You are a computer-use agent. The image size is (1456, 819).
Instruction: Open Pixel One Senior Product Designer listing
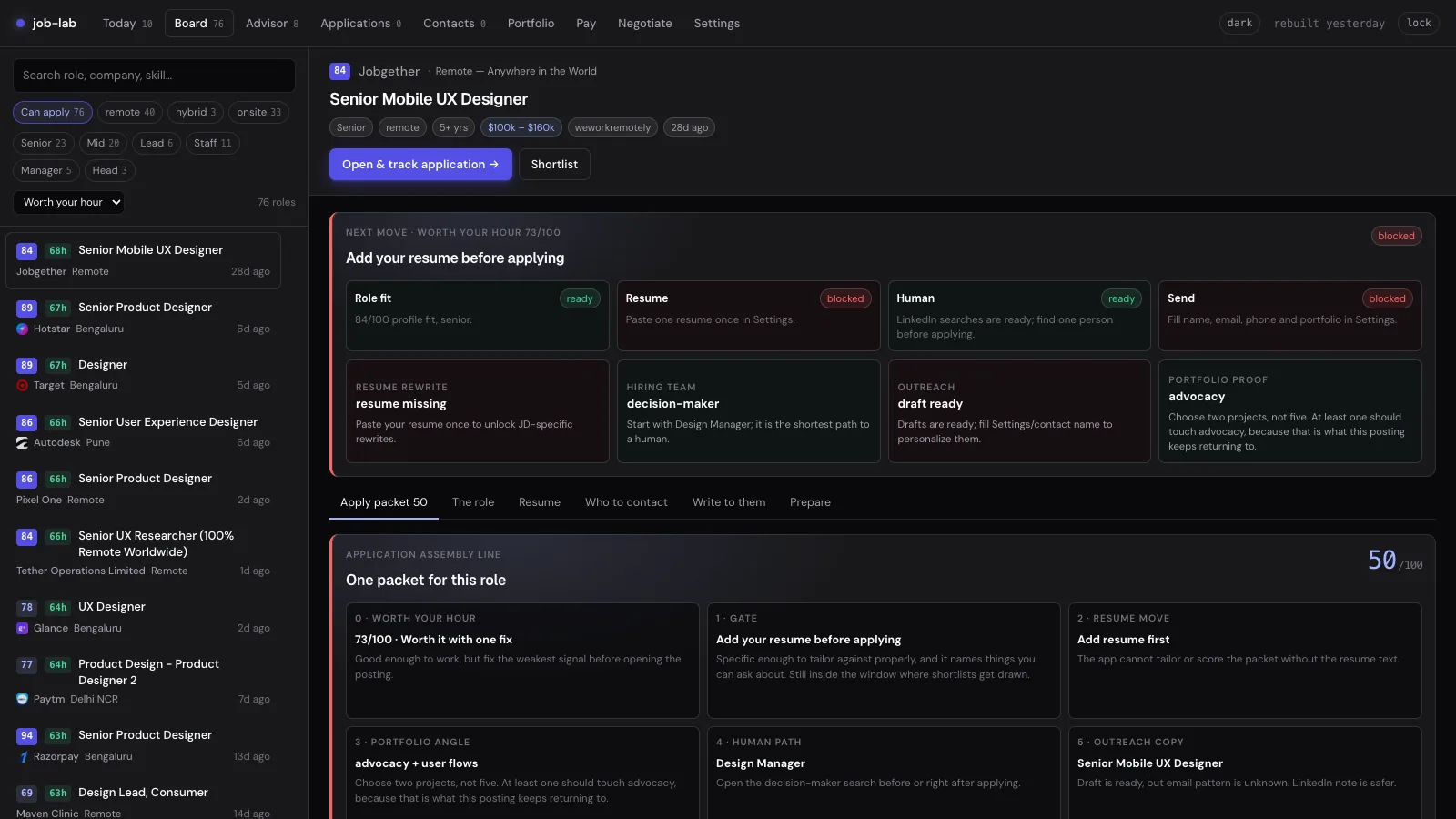coord(143,489)
